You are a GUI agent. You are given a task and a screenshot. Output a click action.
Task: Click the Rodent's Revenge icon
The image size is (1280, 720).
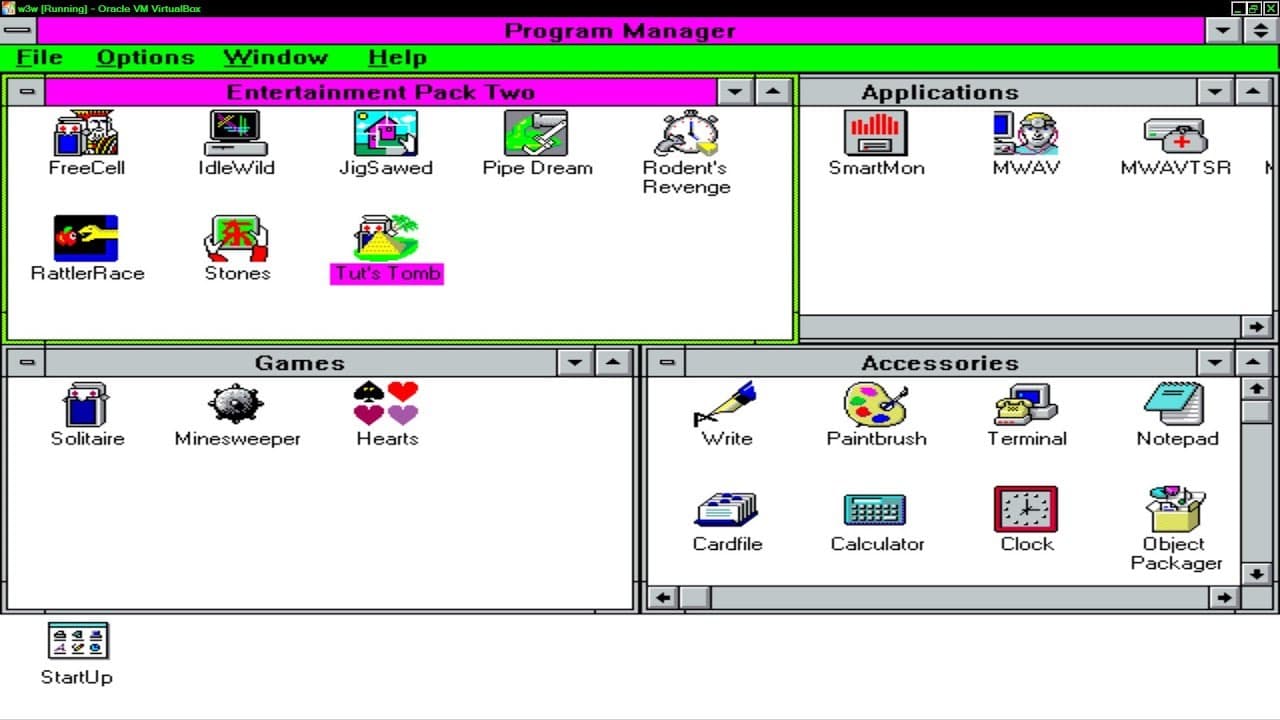click(x=686, y=135)
